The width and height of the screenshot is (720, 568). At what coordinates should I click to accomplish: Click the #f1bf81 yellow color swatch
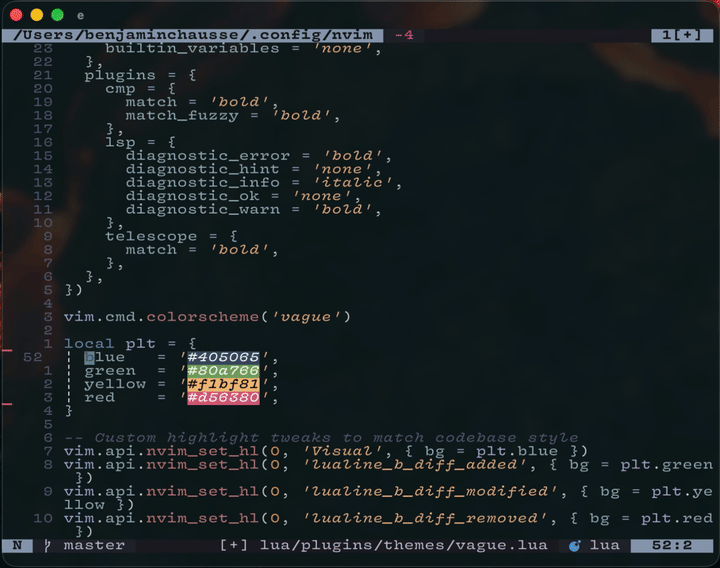pyautogui.click(x=223, y=384)
